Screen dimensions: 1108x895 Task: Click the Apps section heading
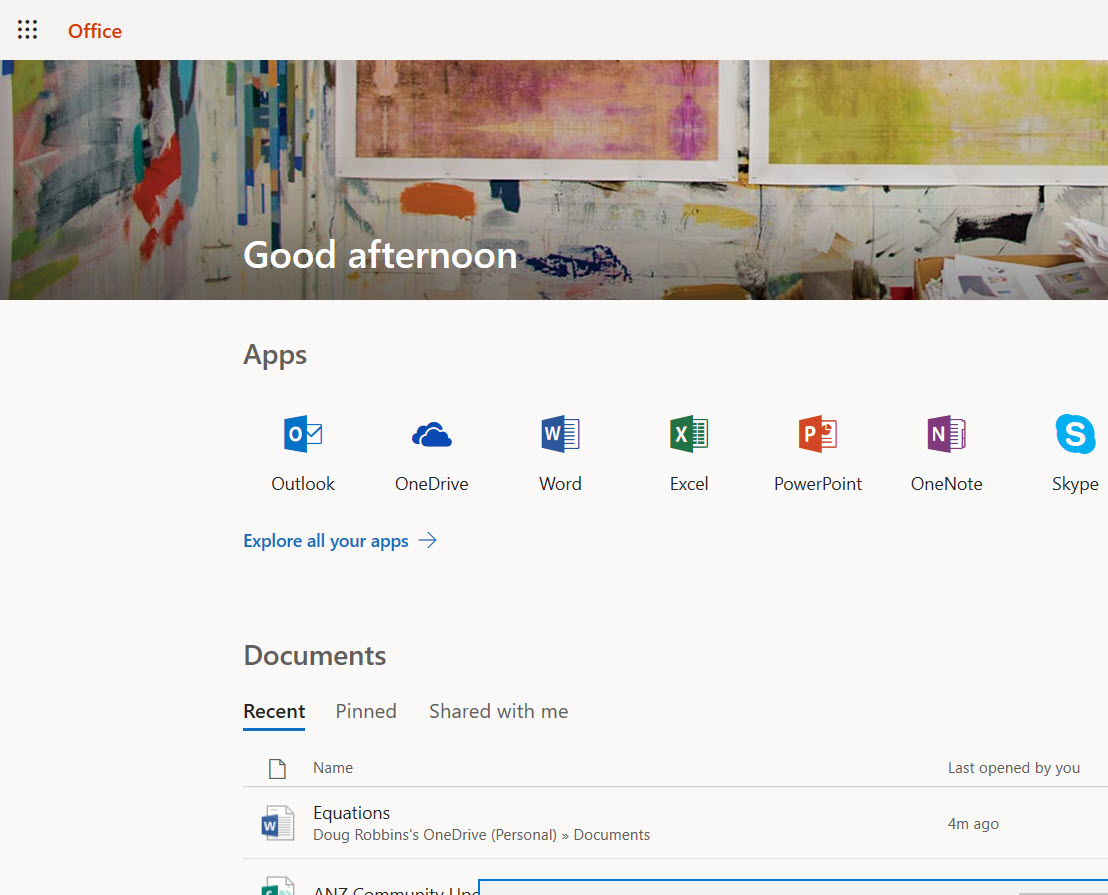275,355
